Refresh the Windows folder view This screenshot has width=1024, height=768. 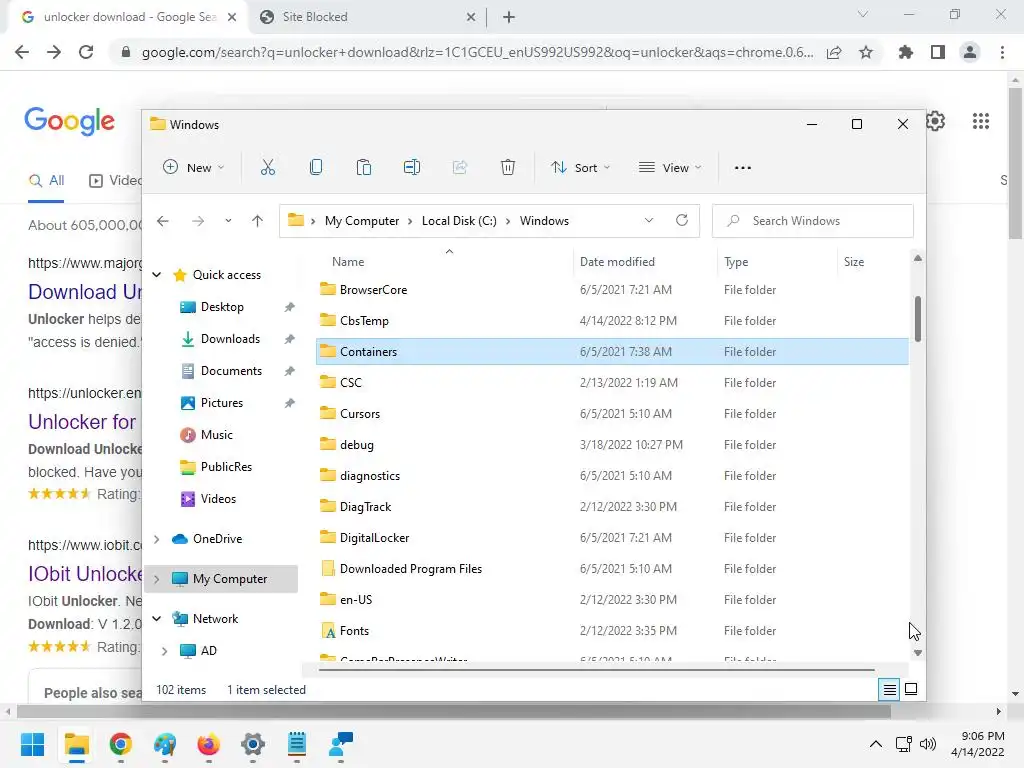click(682, 221)
